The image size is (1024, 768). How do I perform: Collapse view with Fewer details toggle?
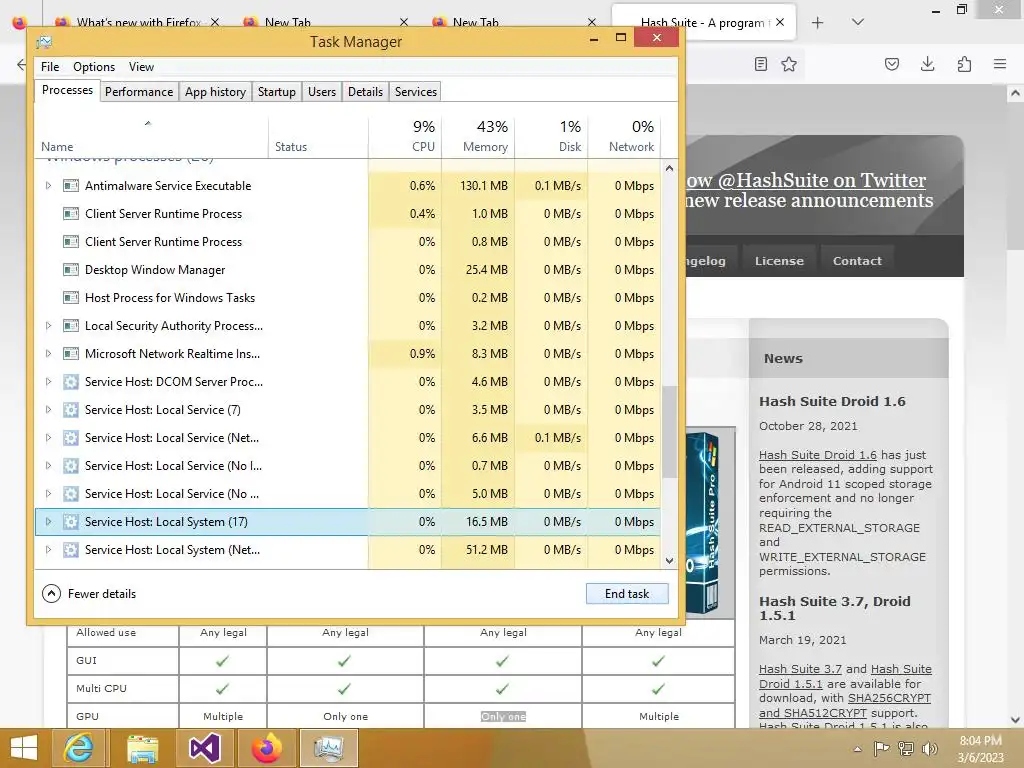(89, 594)
